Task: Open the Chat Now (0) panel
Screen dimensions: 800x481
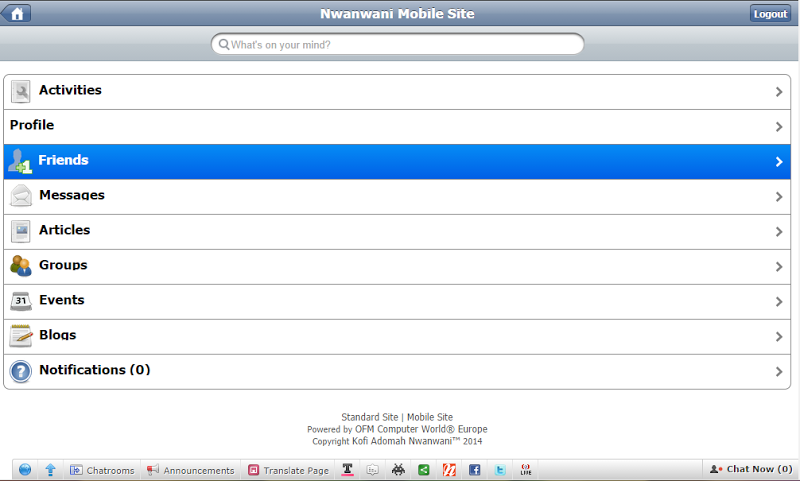Action: point(751,469)
